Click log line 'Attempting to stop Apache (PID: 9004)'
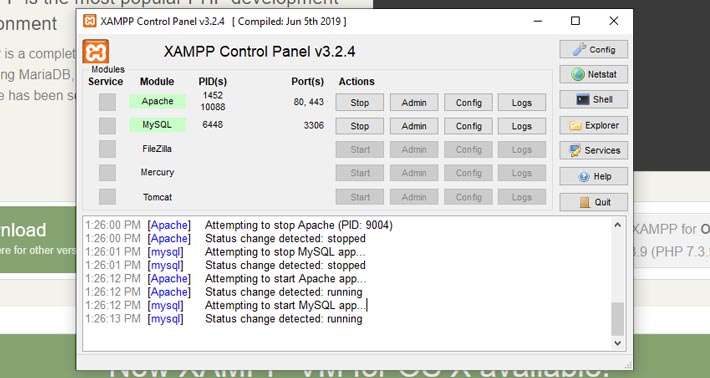The width and height of the screenshot is (710, 378). [299, 225]
